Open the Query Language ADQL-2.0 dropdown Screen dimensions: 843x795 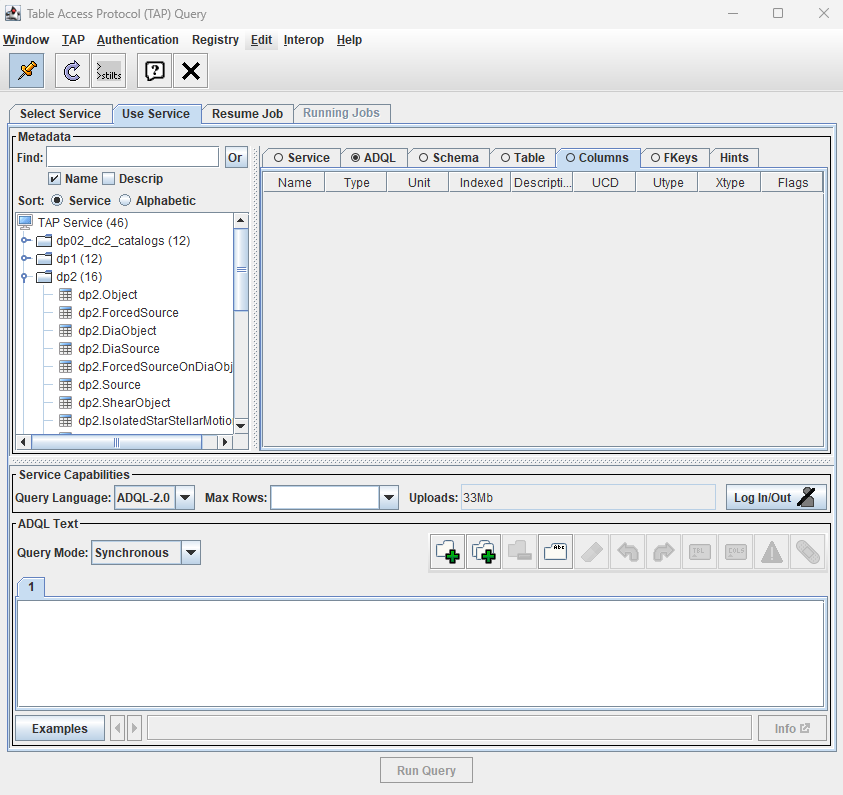pos(185,498)
